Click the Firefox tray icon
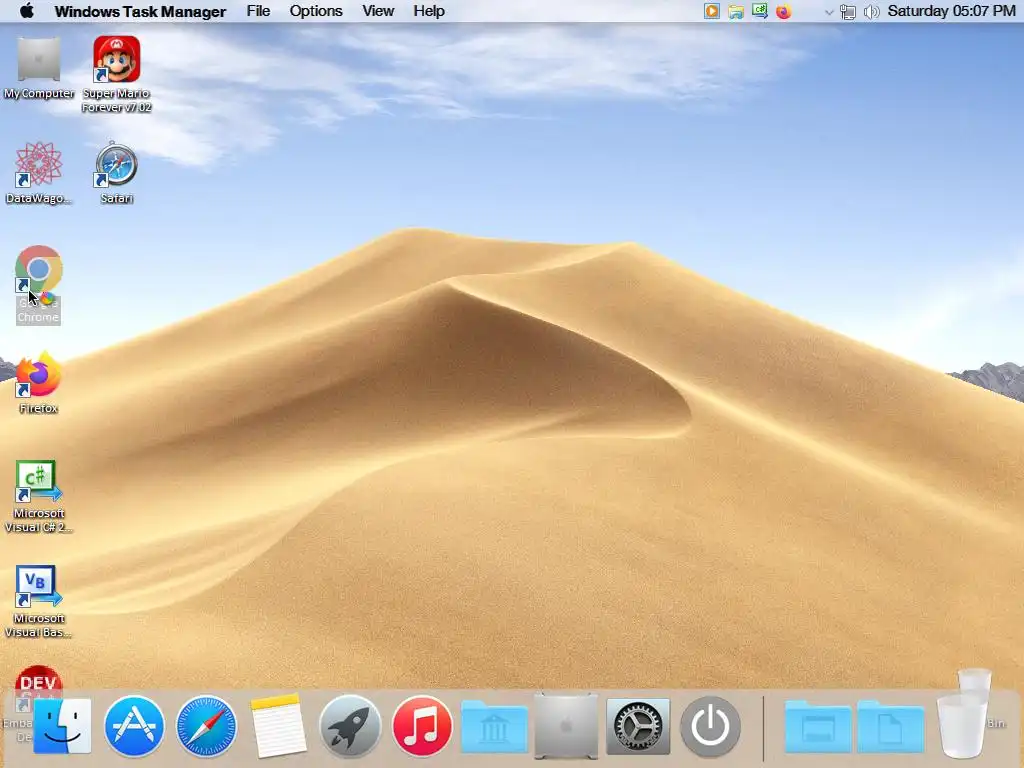The image size is (1024, 768). coord(784,11)
